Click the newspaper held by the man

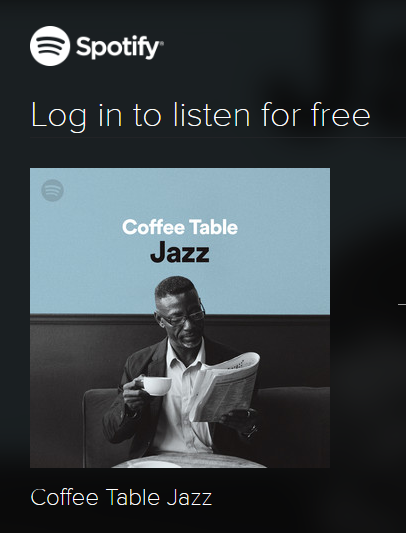[x=225, y=388]
